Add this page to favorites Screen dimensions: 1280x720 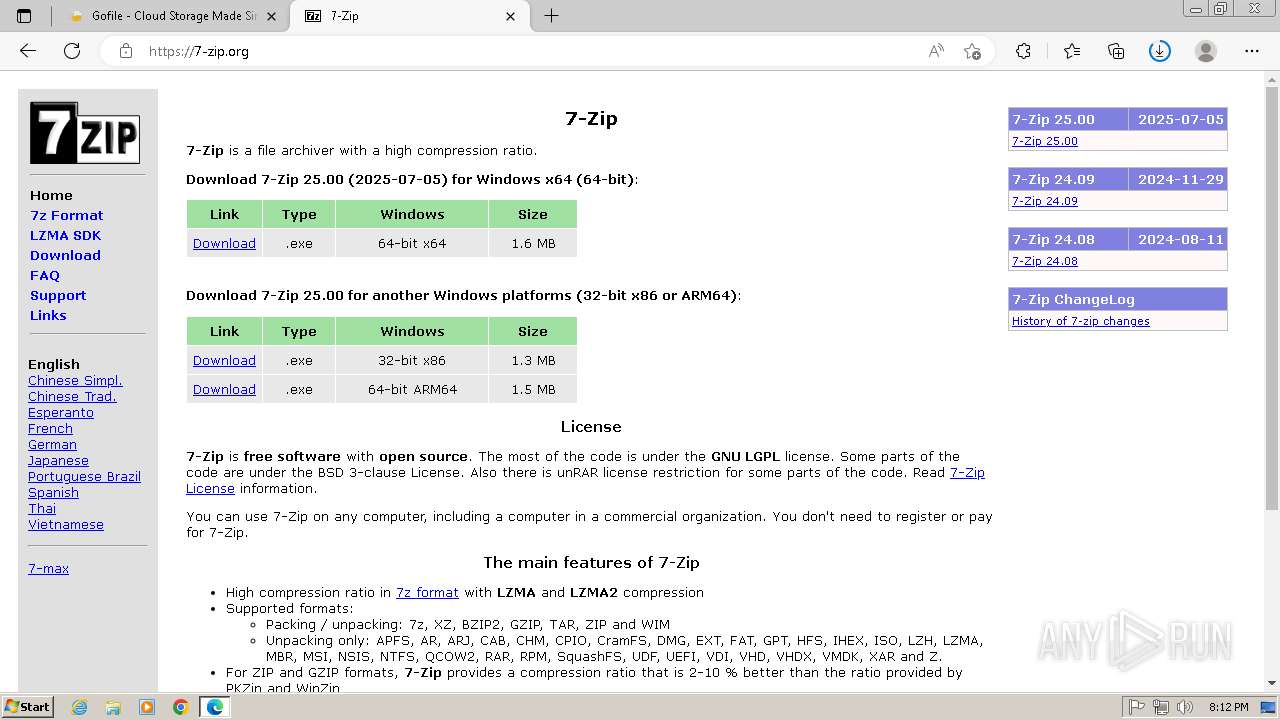[972, 51]
